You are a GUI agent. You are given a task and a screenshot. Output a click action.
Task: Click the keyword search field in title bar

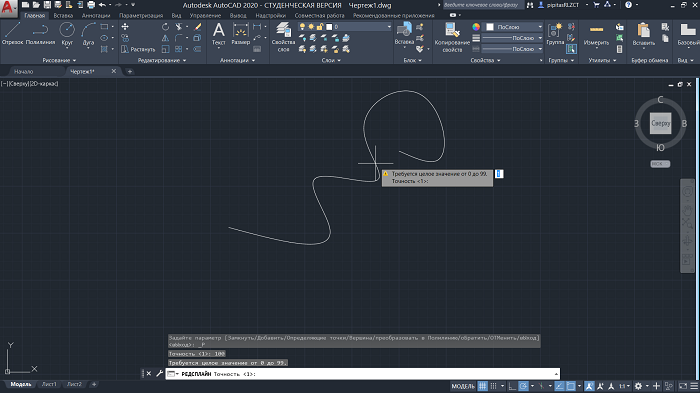point(483,5)
